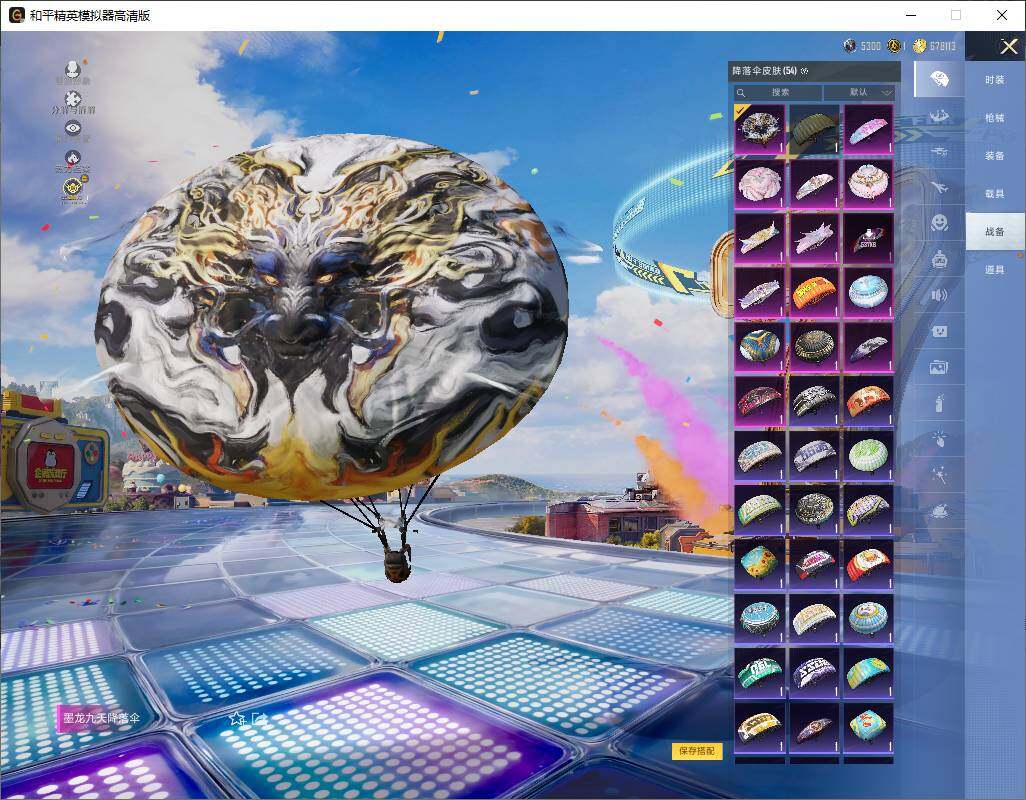Screen dimensions: 1026x800
Task: Open the smiley emote category icon
Action: tap(939, 223)
